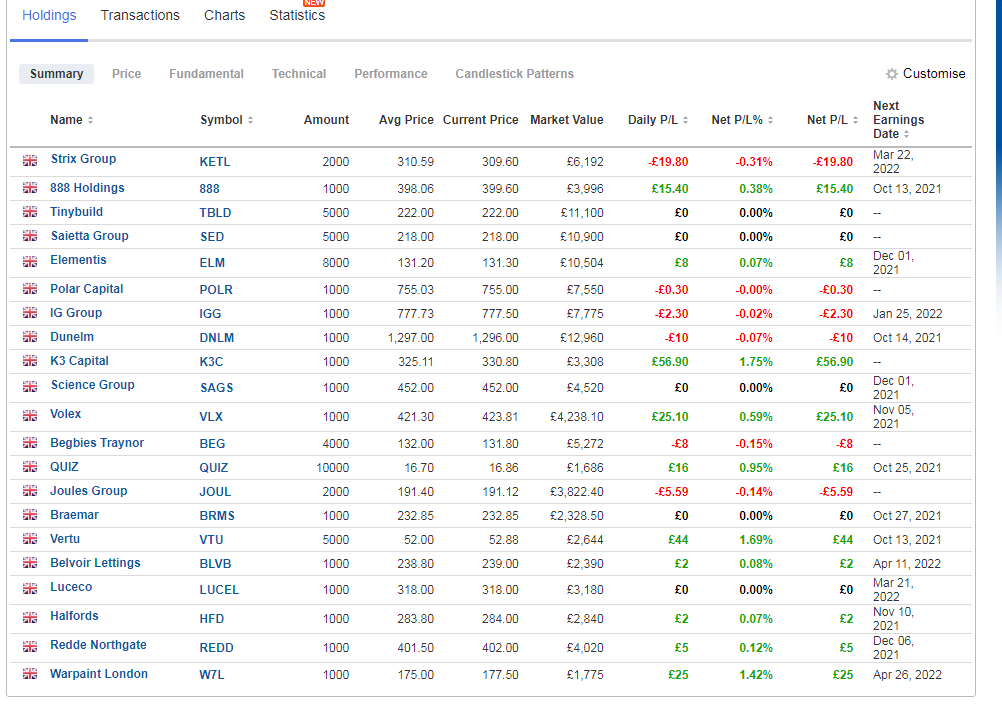Click the £12,960 market value cell
Image resolution: width=1002 pixels, height=705 pixels.
[582, 338]
